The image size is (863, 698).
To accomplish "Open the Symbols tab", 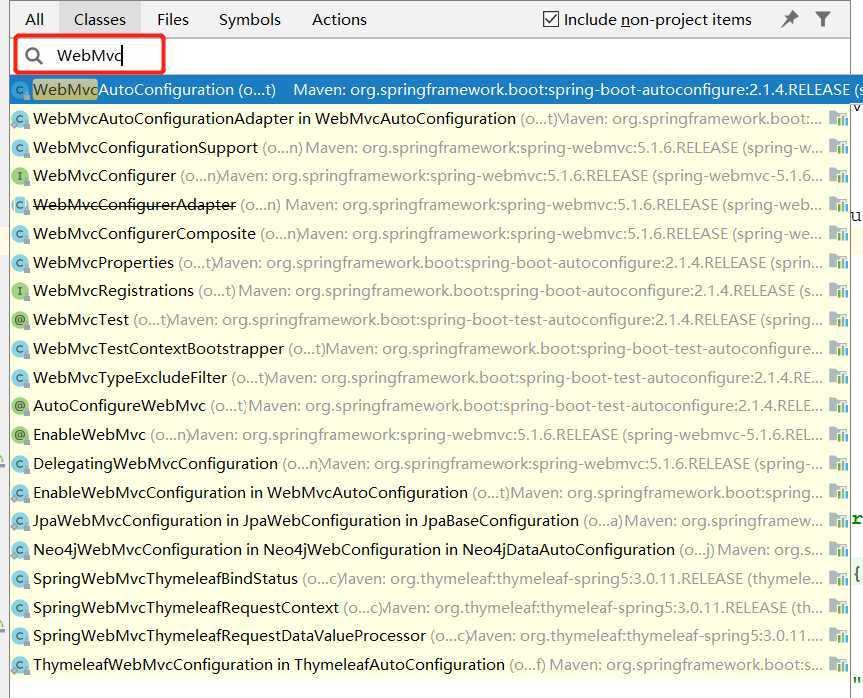I will pos(249,19).
